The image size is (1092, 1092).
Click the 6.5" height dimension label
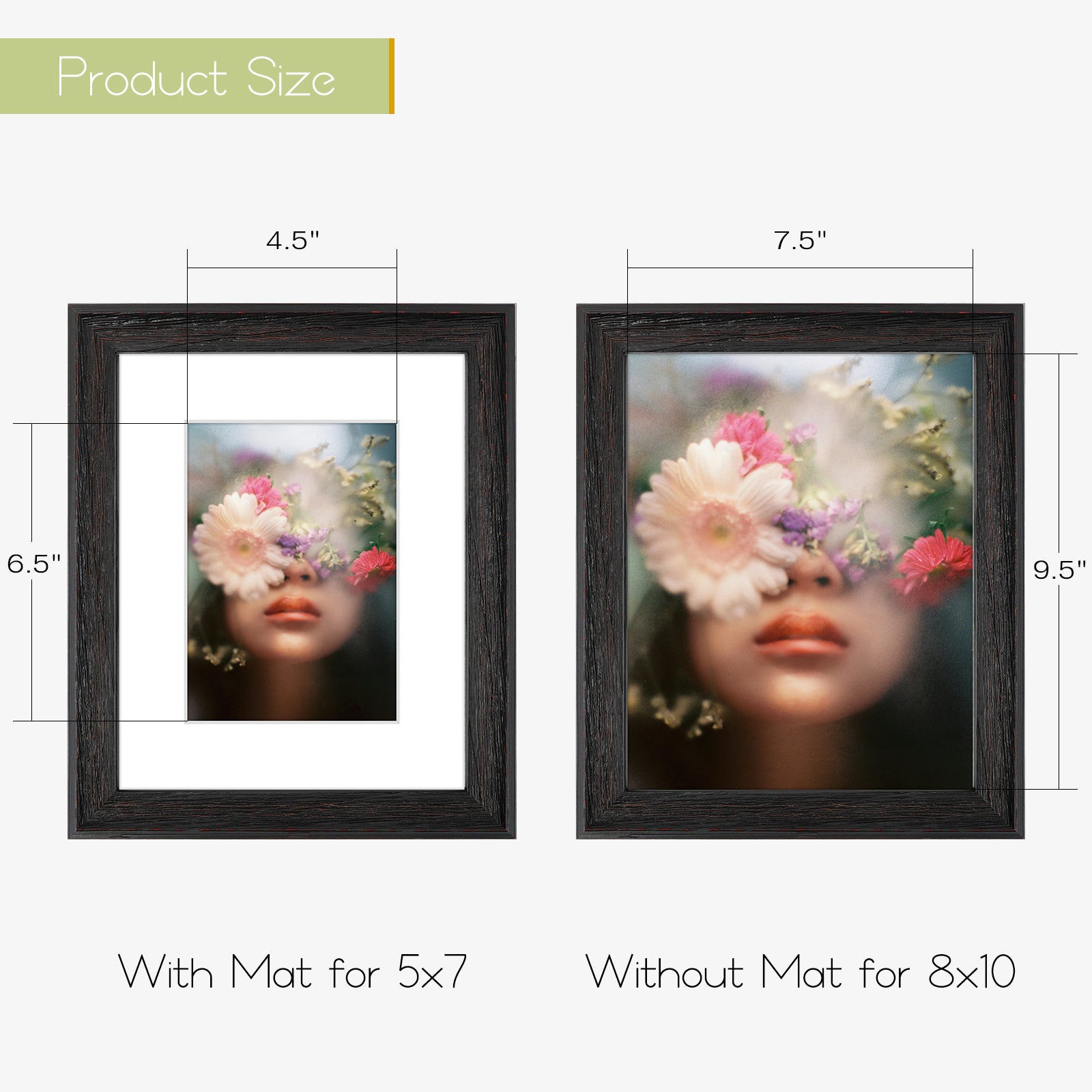tap(34, 564)
